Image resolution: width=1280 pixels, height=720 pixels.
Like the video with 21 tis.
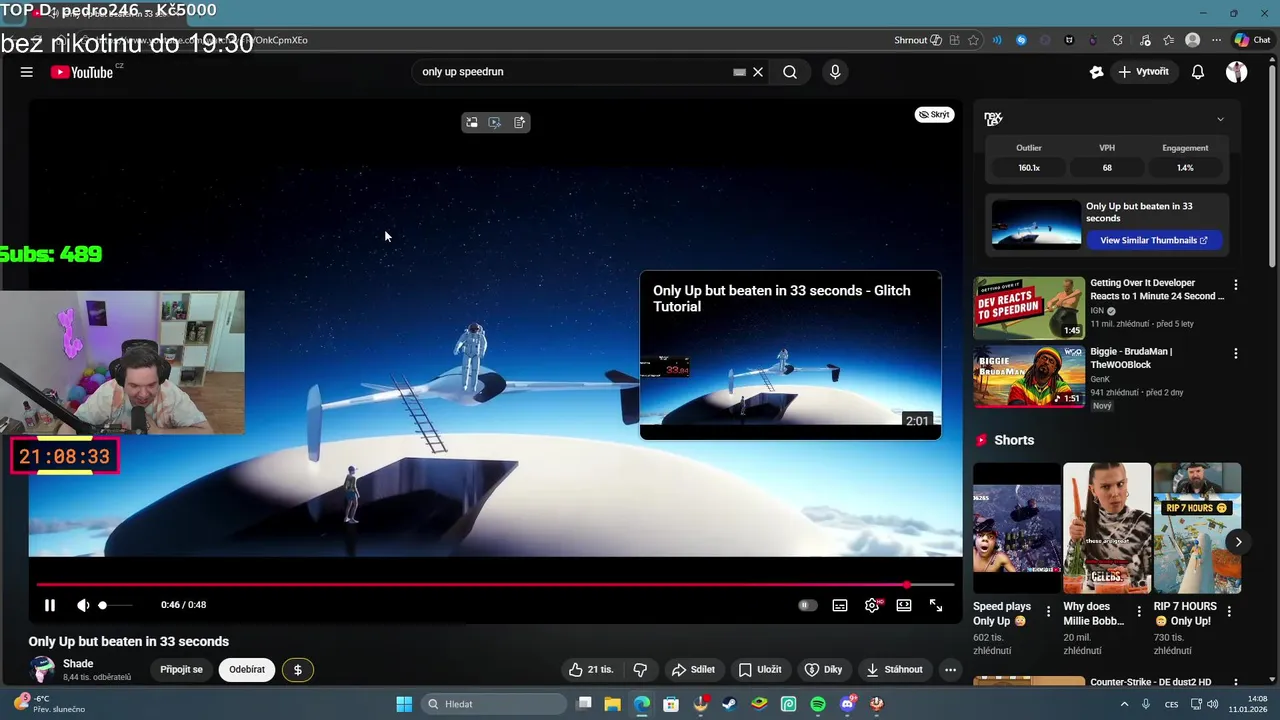[591, 669]
